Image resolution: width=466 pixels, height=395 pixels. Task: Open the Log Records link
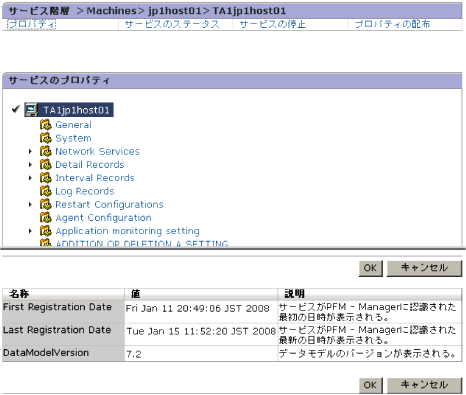pos(85,191)
